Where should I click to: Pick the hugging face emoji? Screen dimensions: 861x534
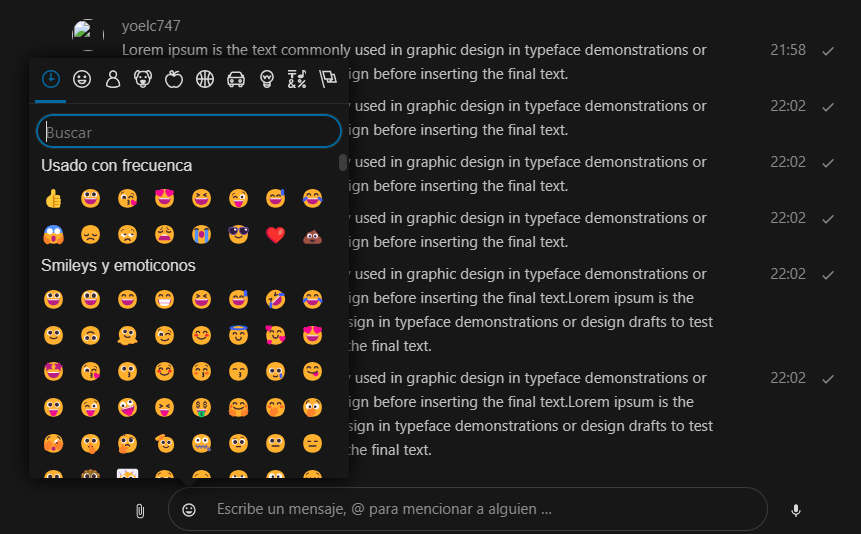pos(238,408)
